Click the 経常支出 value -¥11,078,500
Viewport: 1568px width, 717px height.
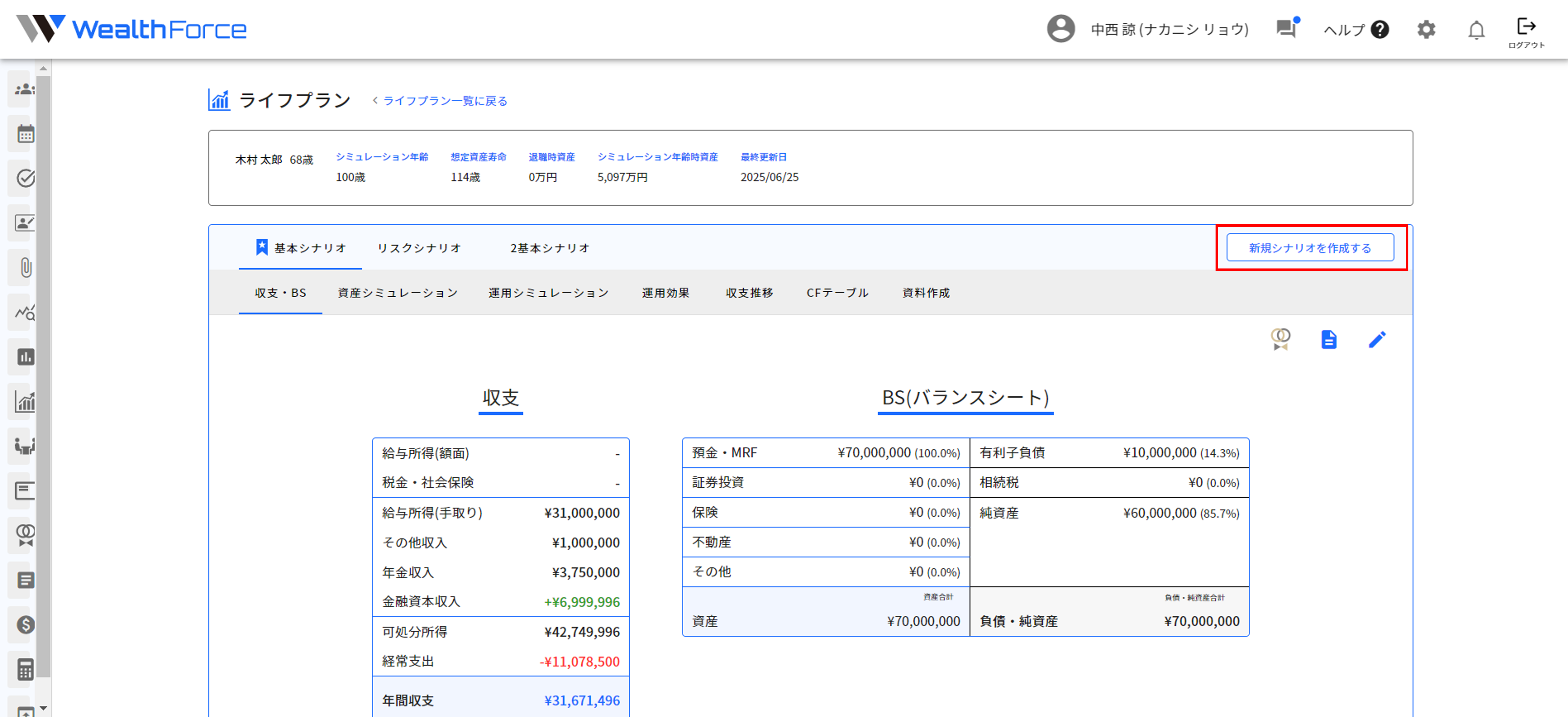(579, 662)
